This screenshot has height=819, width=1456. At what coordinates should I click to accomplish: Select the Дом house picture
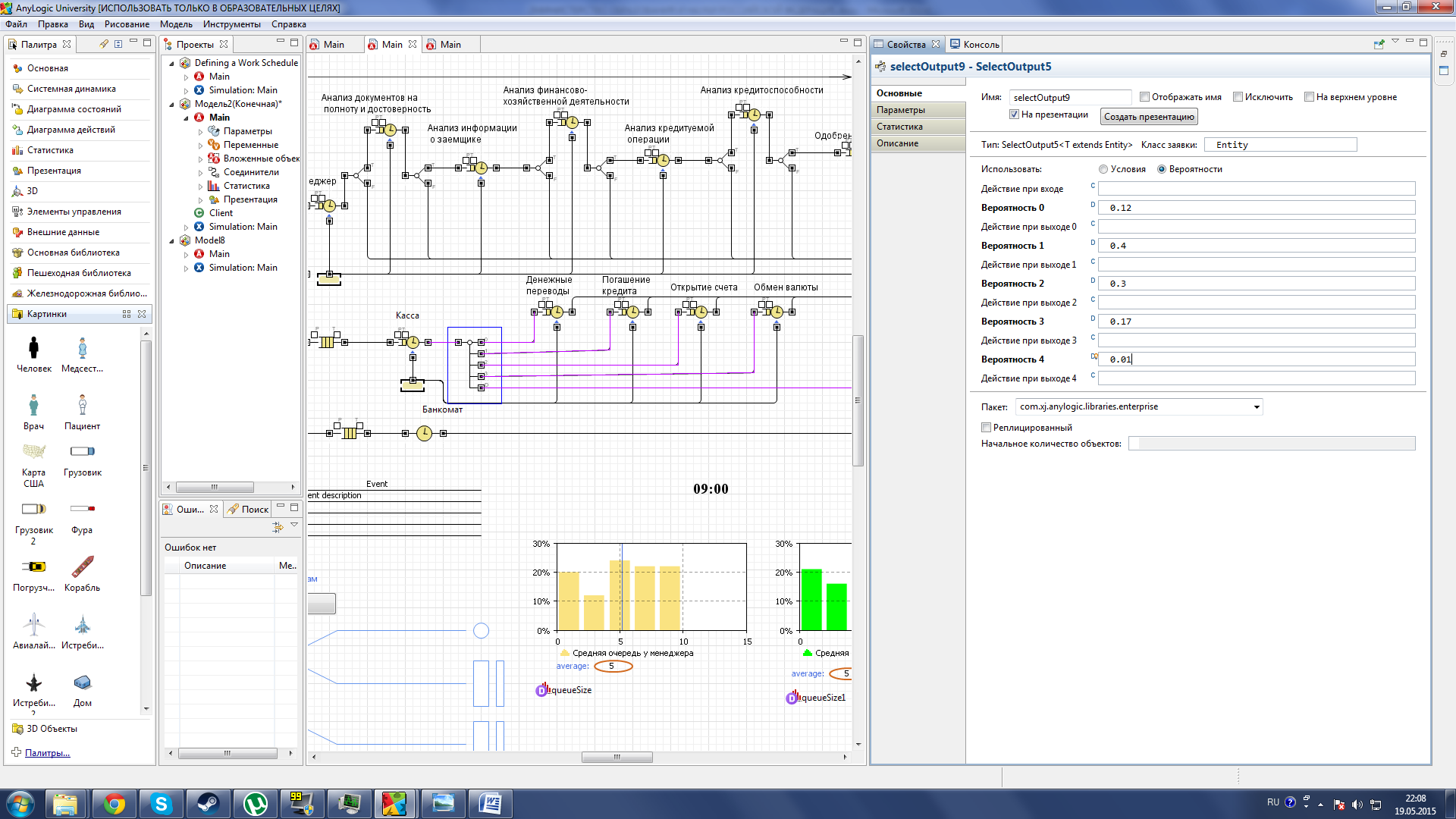coord(82,683)
